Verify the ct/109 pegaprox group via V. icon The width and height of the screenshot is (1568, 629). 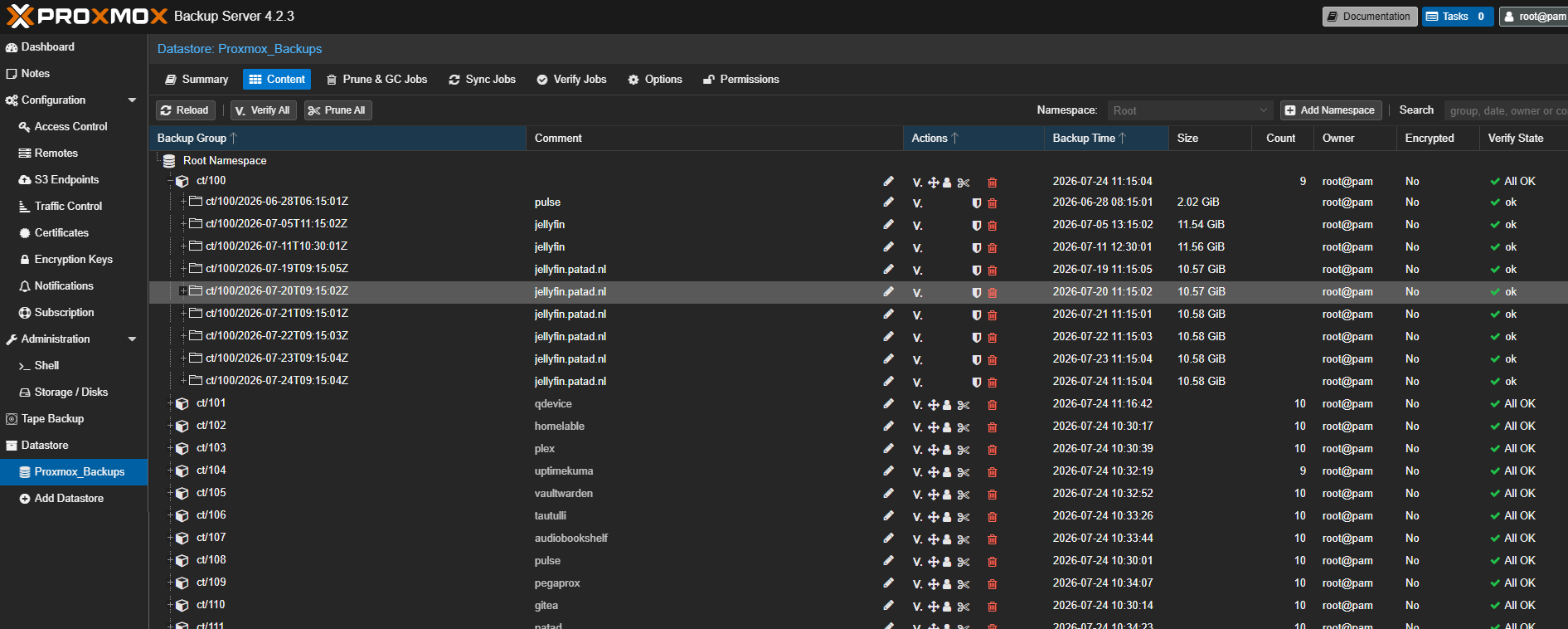tap(917, 584)
